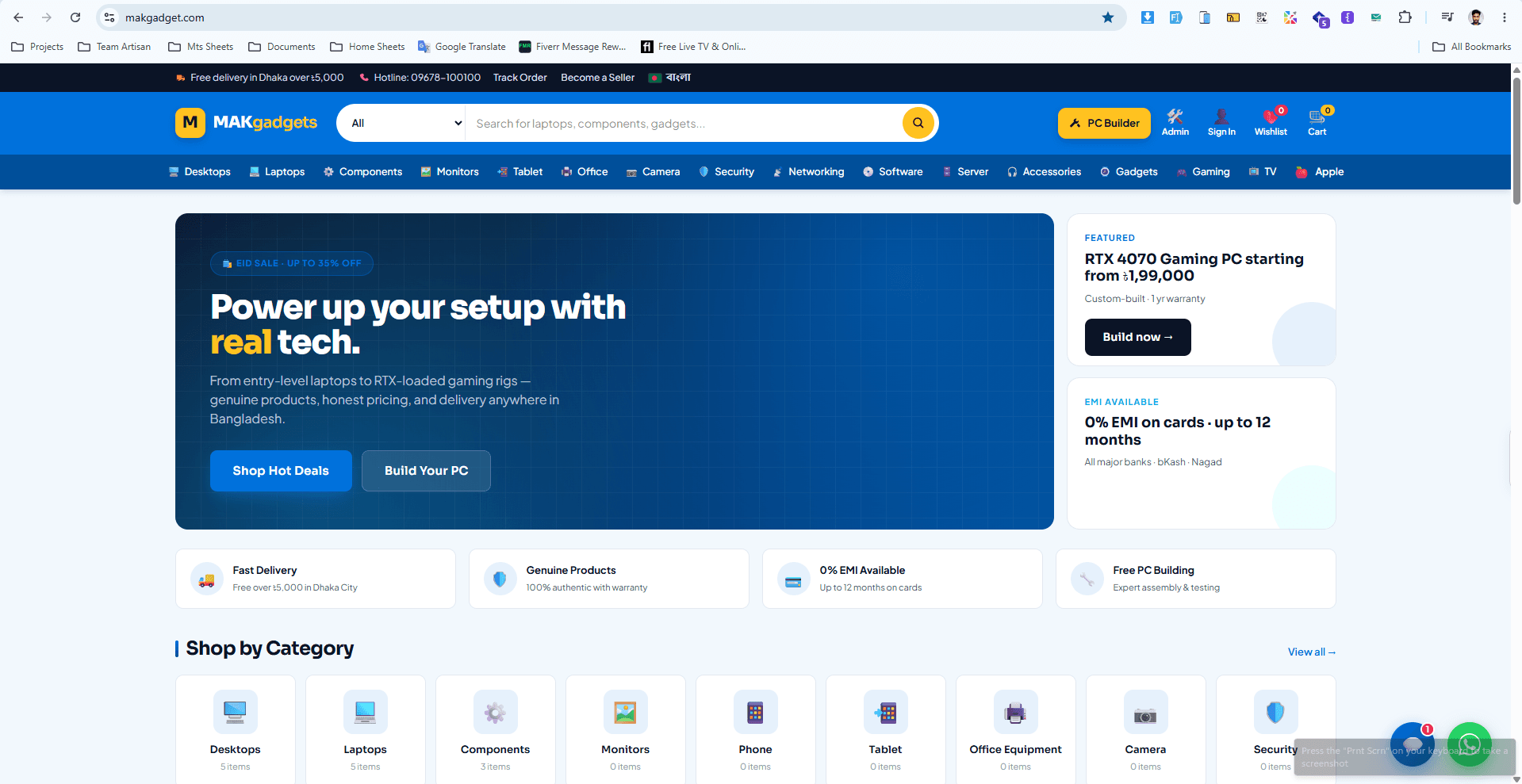View site information icon in address bar
Image resolution: width=1522 pixels, height=784 pixels.
point(109,17)
